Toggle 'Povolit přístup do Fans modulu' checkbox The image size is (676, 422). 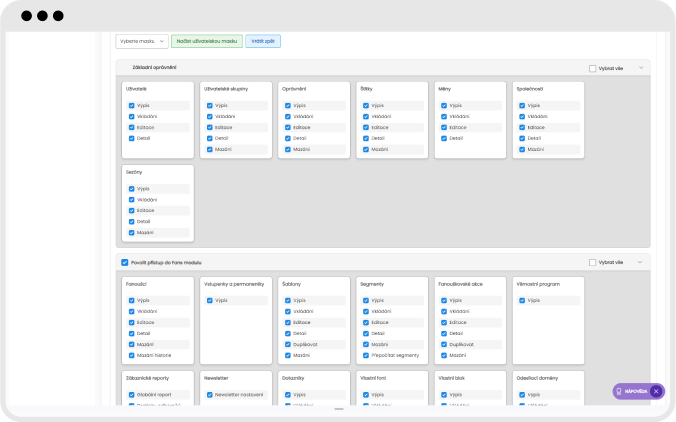[125, 263]
